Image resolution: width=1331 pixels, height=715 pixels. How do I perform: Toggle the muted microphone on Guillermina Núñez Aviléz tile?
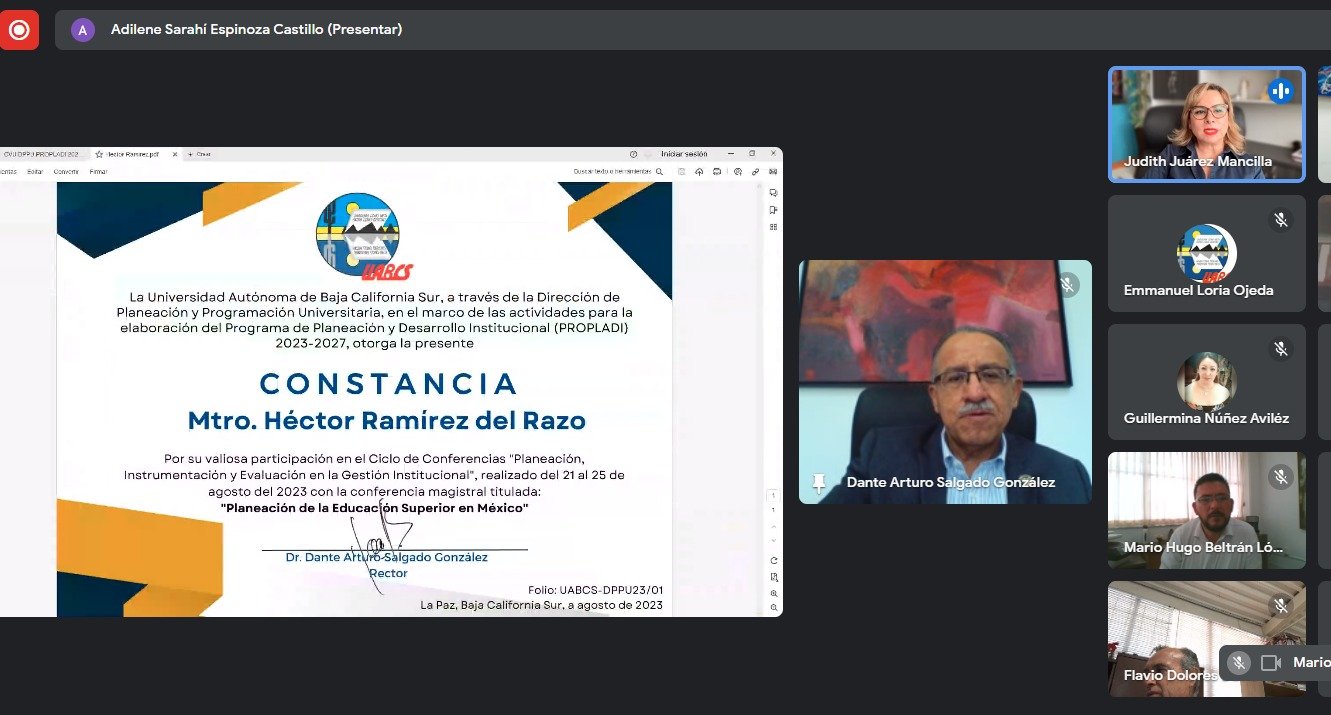(x=1280, y=349)
